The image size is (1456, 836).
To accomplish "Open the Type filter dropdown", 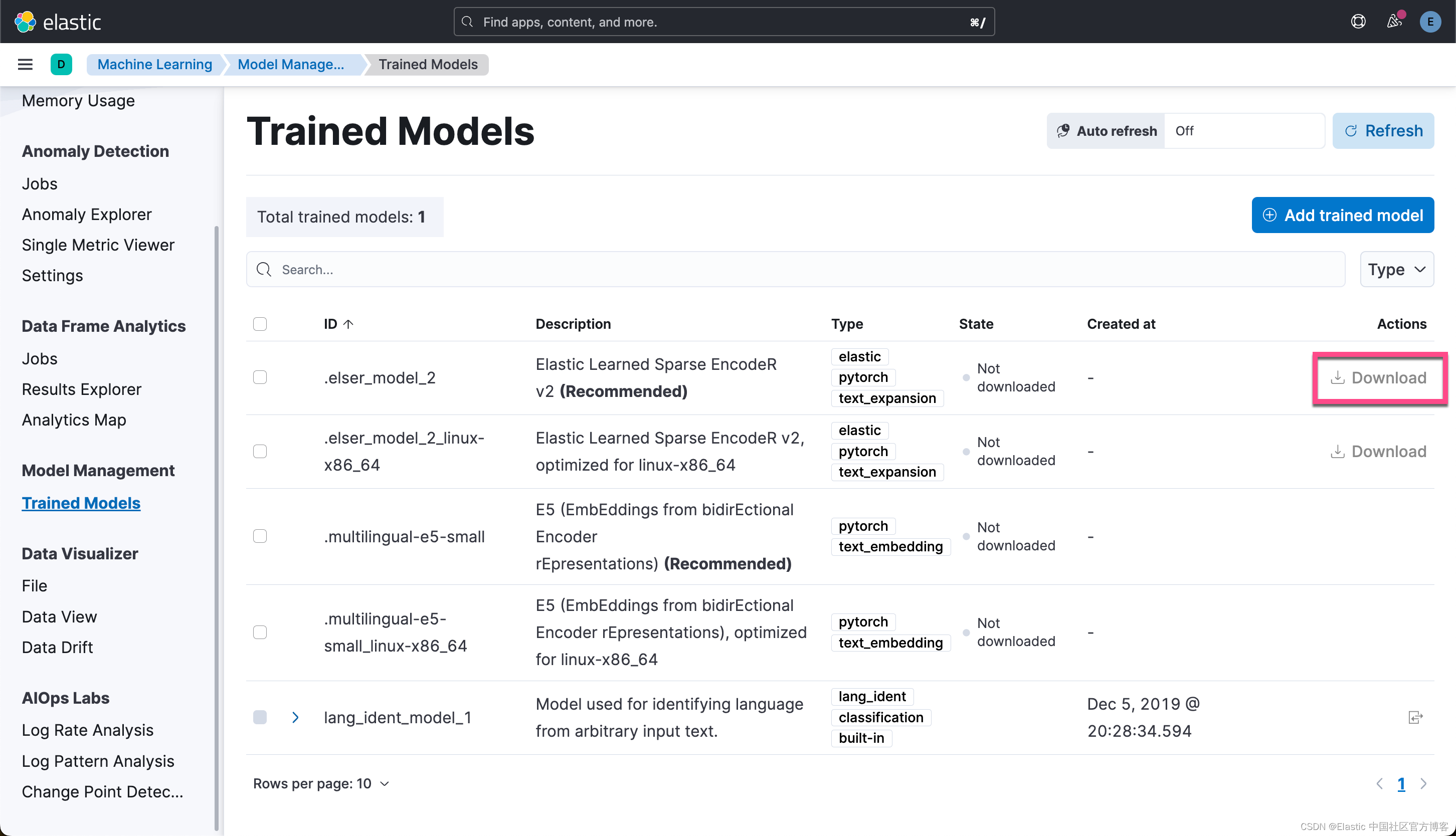I will pos(1397,269).
